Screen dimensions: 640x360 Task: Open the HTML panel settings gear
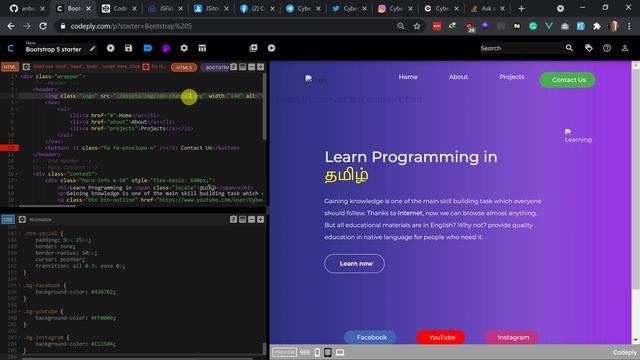click(x=26, y=67)
